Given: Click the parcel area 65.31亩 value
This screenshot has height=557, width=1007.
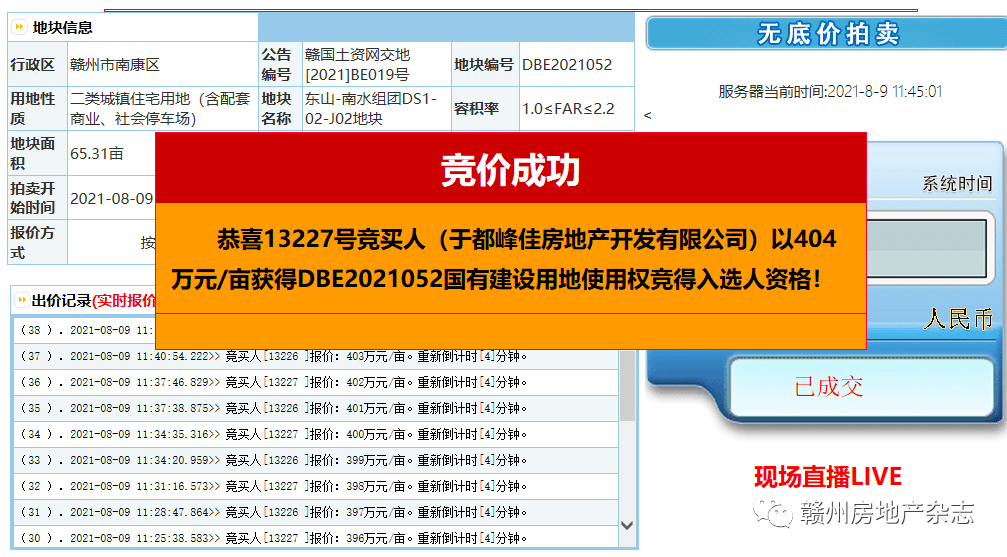Looking at the screenshot, I should [x=96, y=154].
